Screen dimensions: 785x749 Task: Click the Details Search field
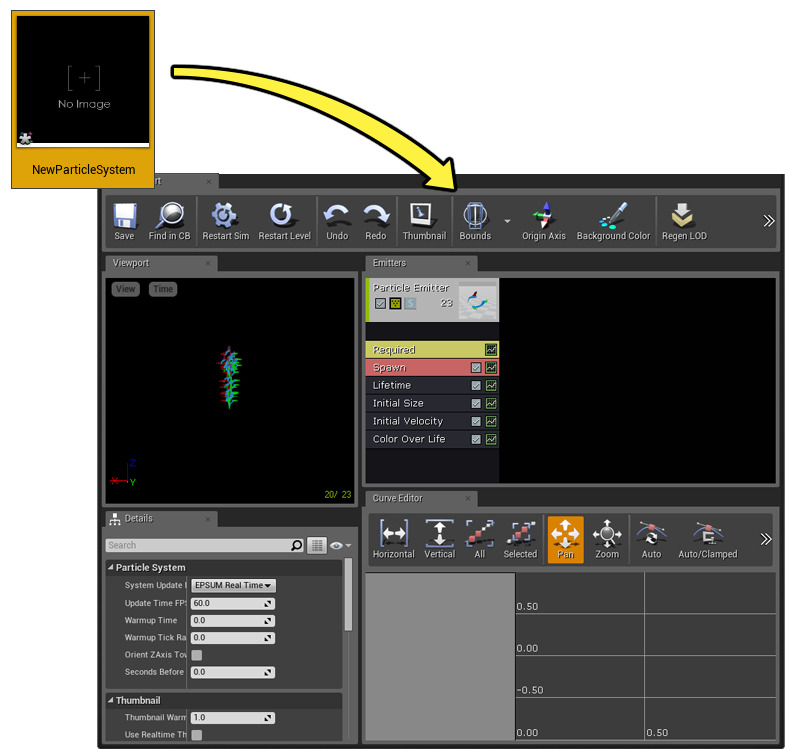click(205, 545)
